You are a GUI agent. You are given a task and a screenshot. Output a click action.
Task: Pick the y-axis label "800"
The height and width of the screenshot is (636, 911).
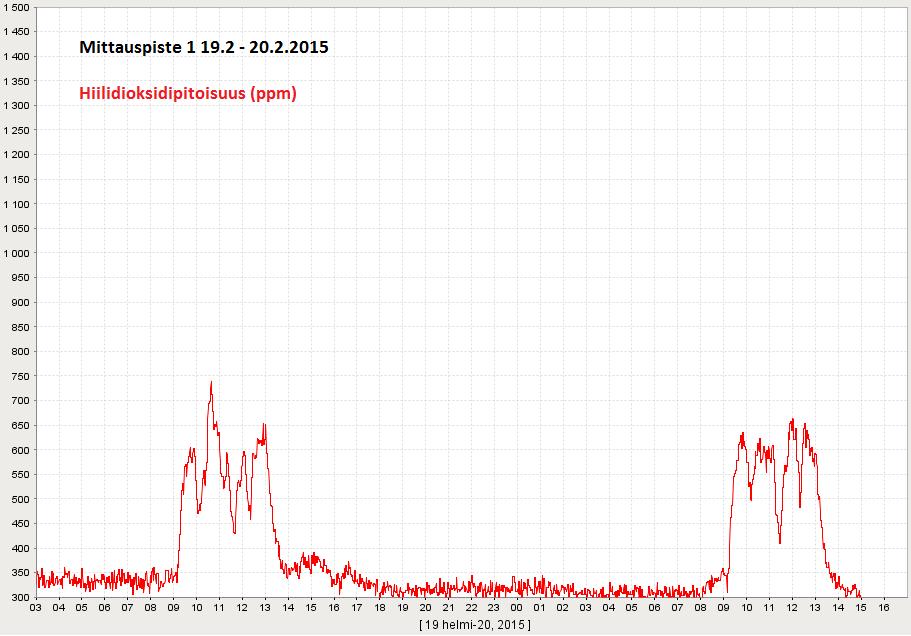click(20, 351)
